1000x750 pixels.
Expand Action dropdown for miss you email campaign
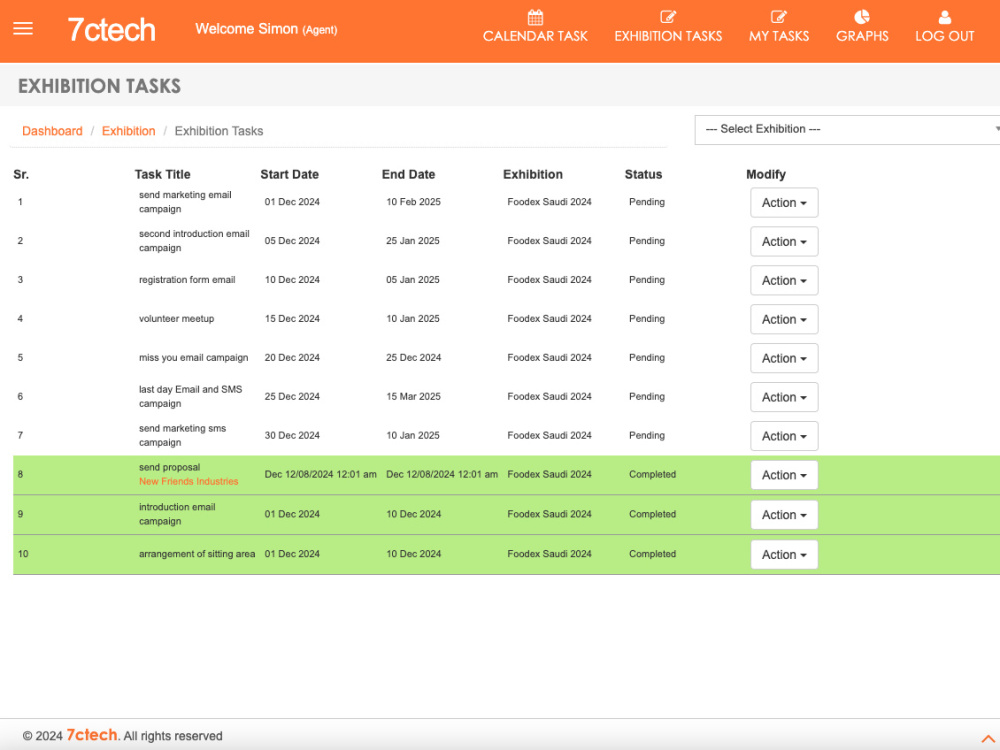coord(784,358)
